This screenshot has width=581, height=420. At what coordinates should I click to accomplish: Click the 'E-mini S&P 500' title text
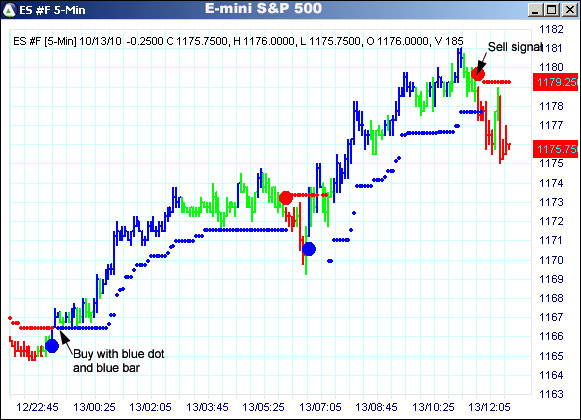(x=263, y=9)
